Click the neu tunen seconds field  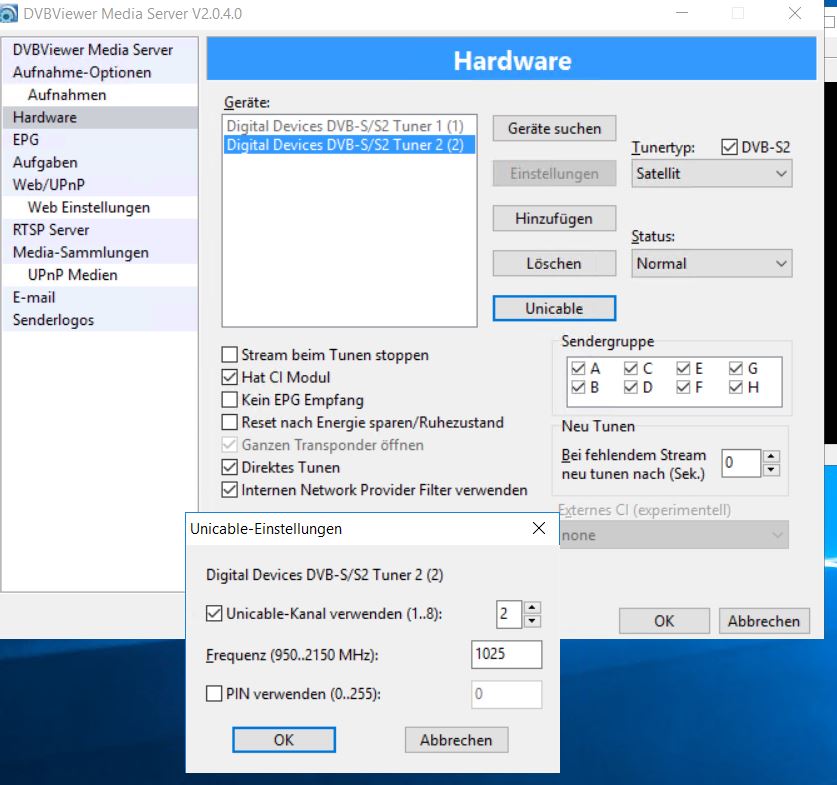tap(740, 463)
